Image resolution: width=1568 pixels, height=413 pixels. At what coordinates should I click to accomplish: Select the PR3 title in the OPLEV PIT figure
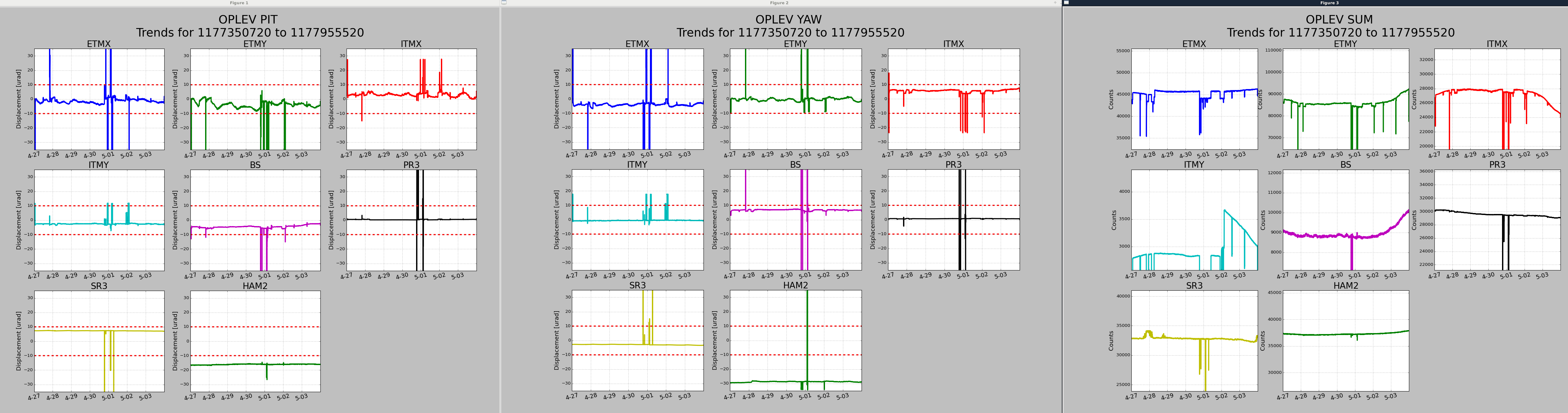click(x=412, y=165)
